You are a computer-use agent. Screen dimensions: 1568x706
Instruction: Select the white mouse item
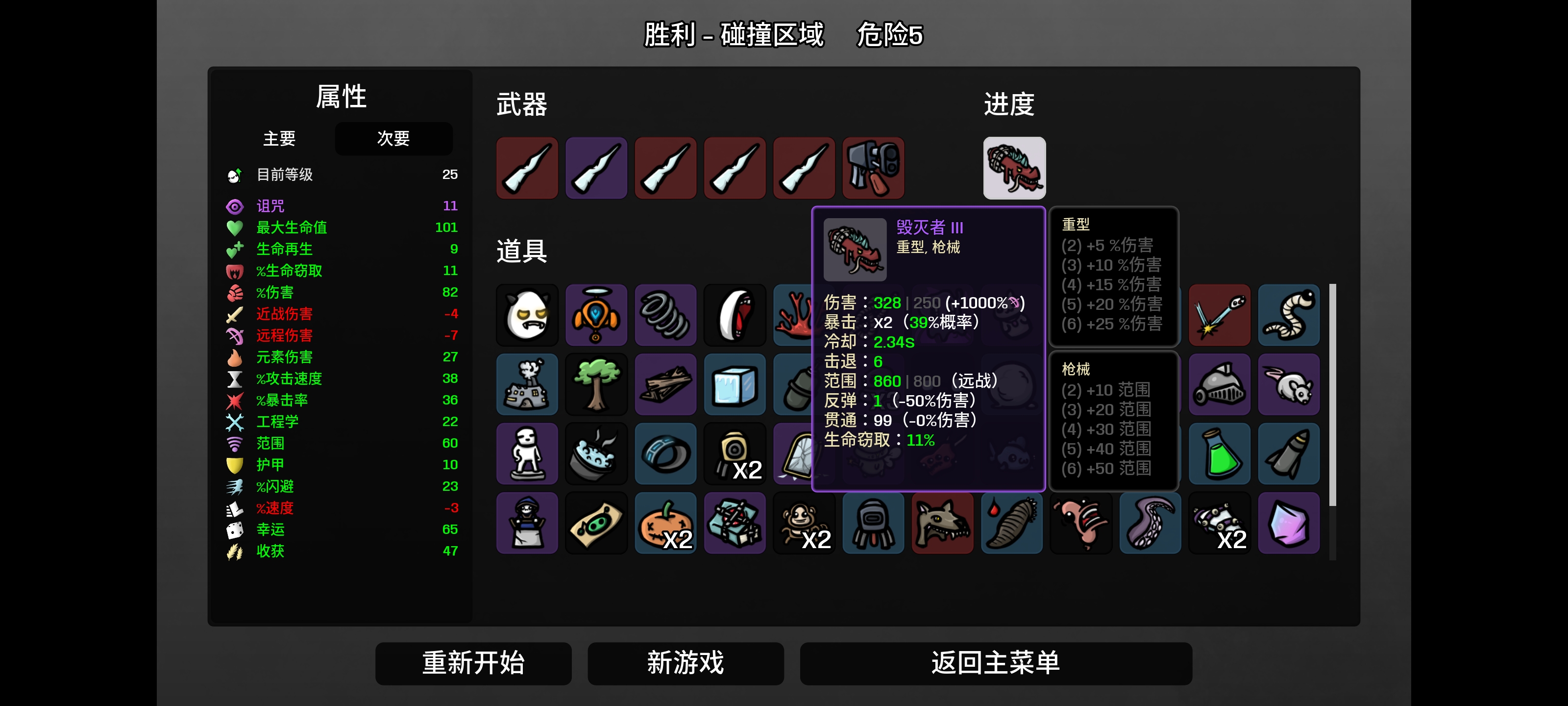coord(1289,384)
